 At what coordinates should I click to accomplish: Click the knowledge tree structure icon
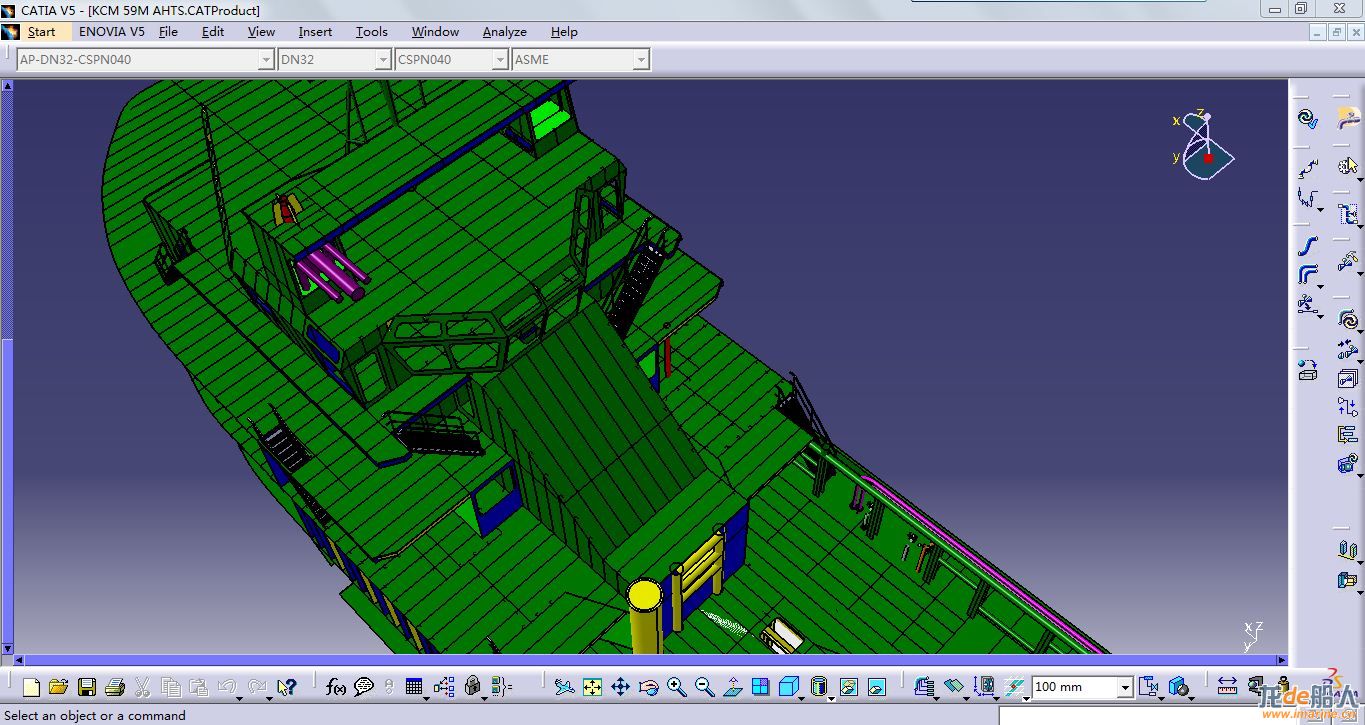click(444, 687)
